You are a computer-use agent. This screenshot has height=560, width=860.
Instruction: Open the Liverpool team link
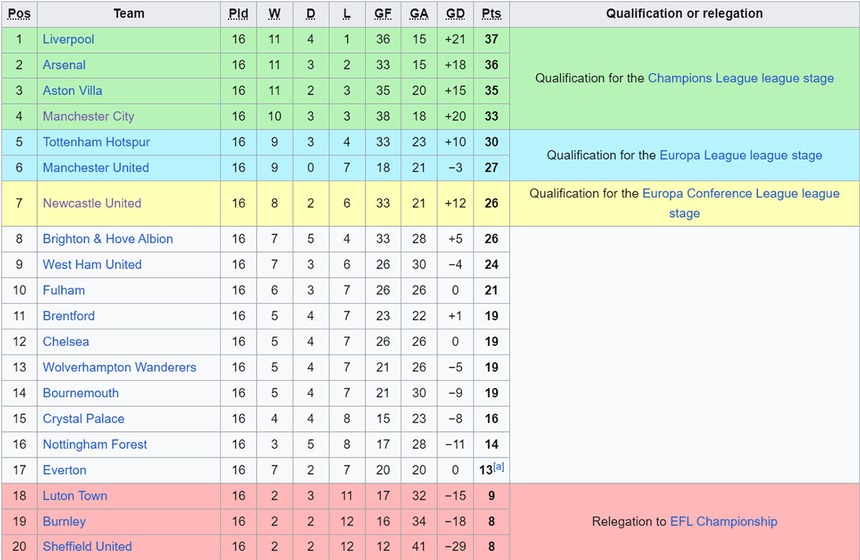[x=68, y=39]
